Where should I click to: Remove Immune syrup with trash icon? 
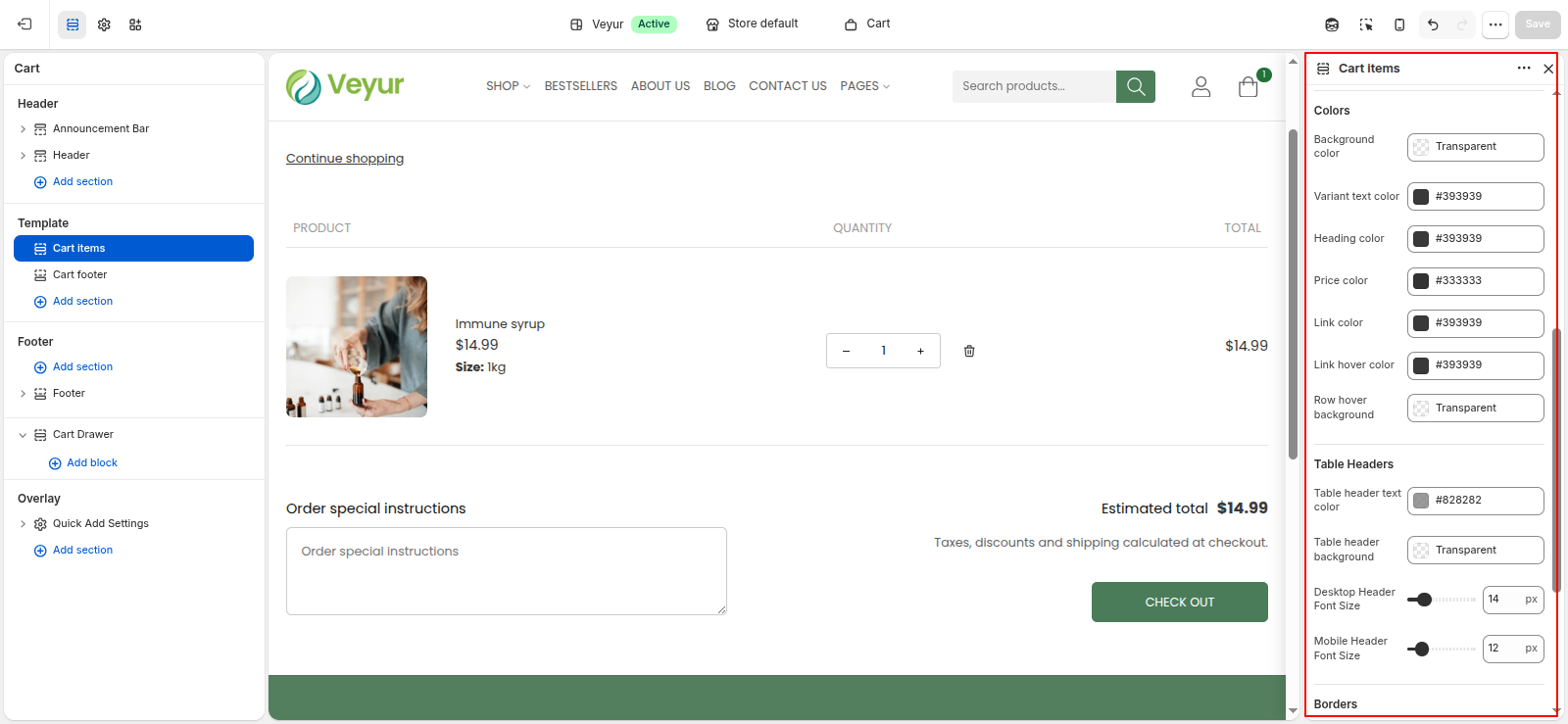point(969,351)
